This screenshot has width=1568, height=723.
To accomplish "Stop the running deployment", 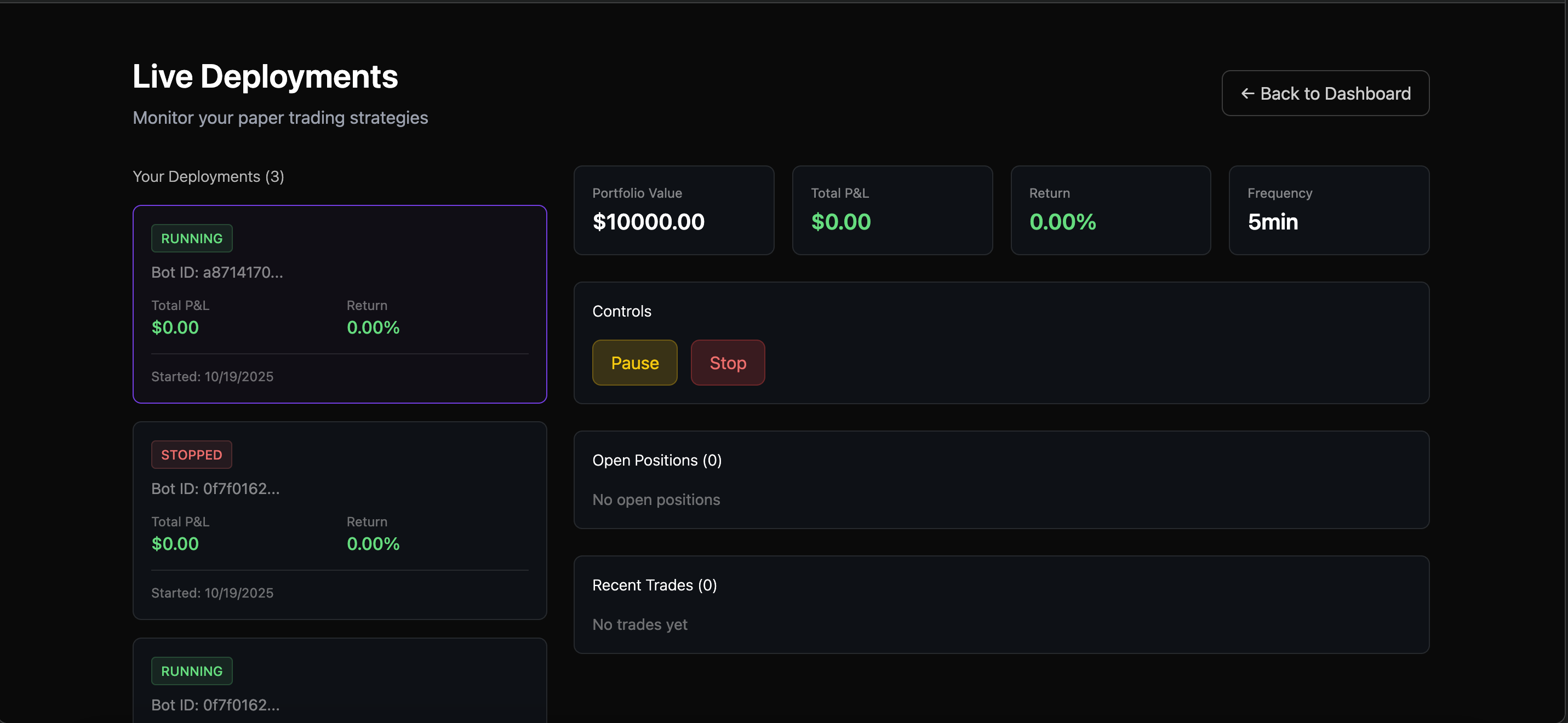I will point(728,363).
